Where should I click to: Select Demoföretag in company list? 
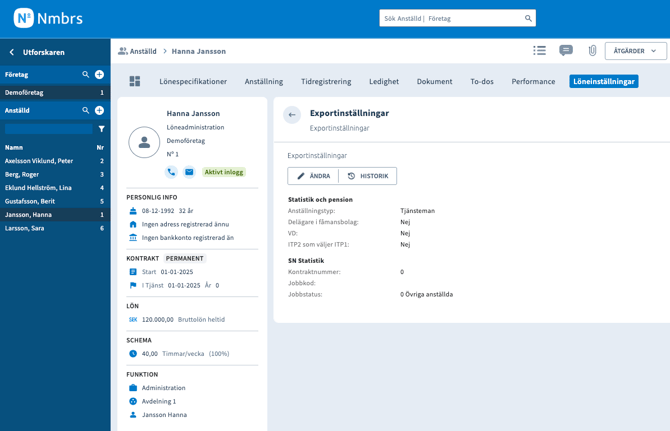[25, 92]
